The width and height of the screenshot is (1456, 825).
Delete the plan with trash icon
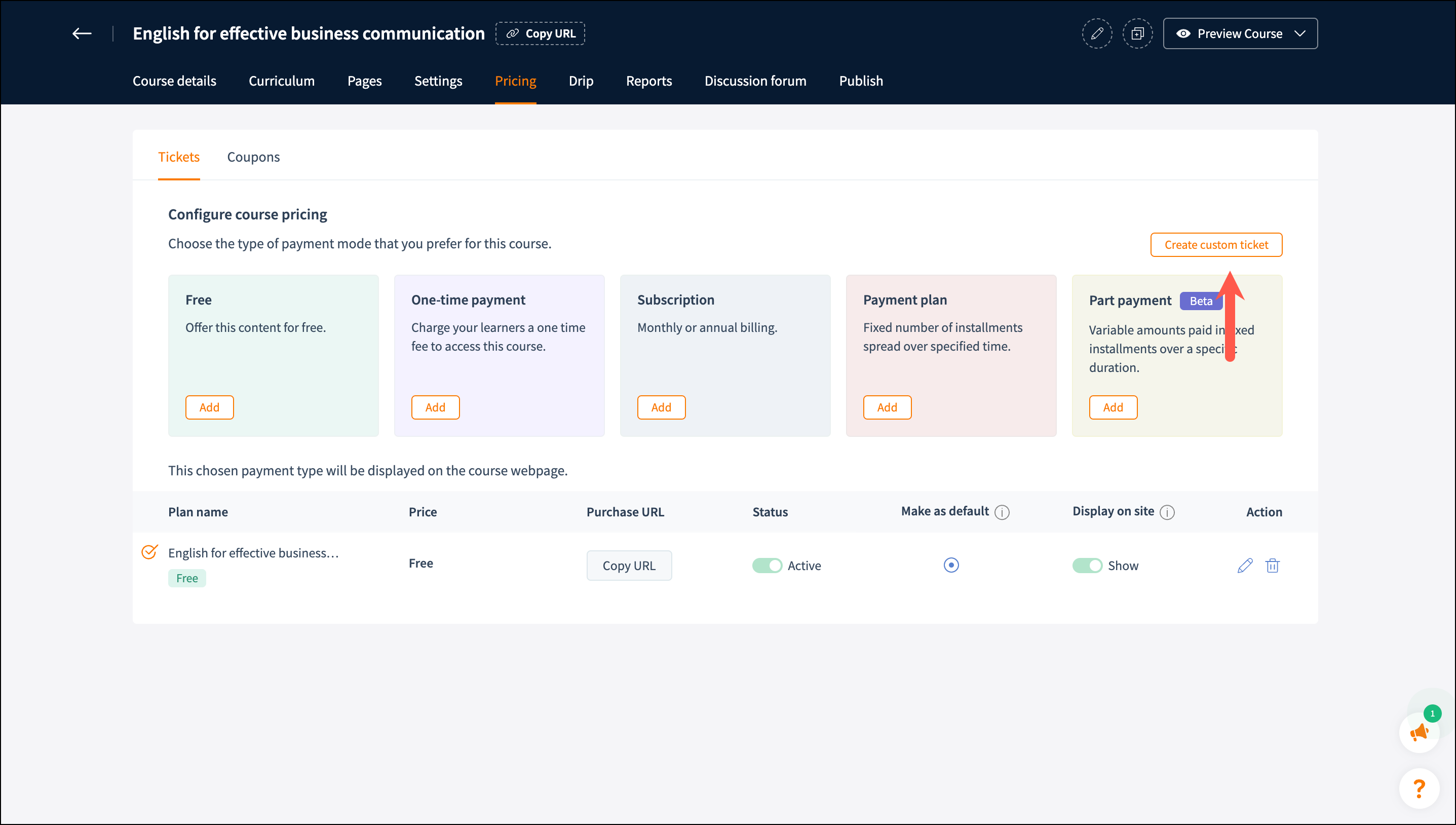coord(1273,566)
